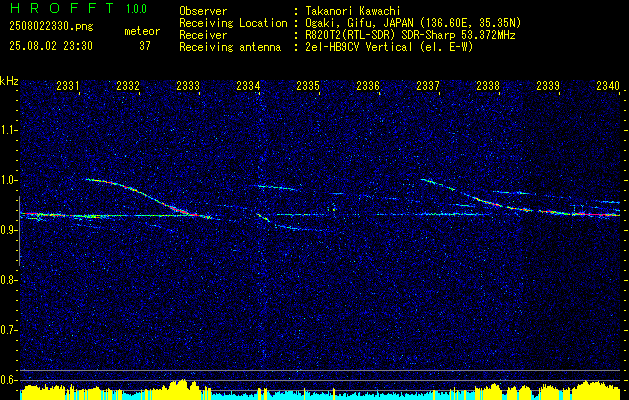Image resolution: width=629 pixels, height=400 pixels.
Task: Click the meteor label
Action: 142,31
